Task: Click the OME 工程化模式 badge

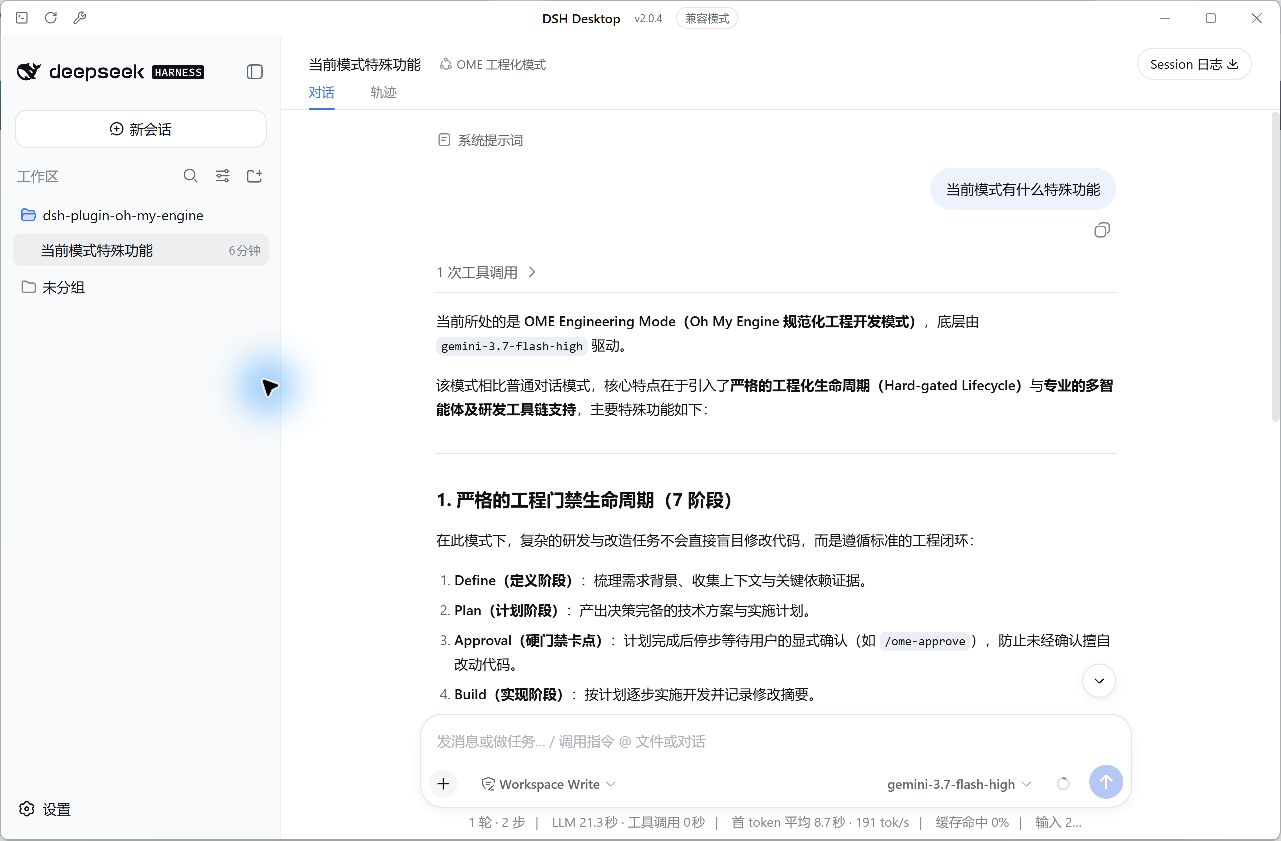Action: click(493, 65)
